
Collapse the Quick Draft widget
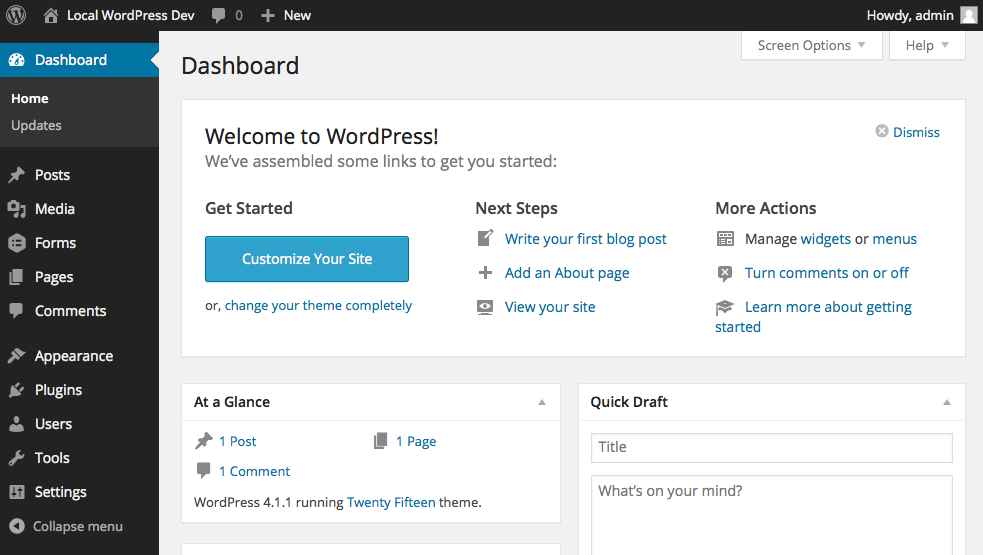[x=947, y=403]
